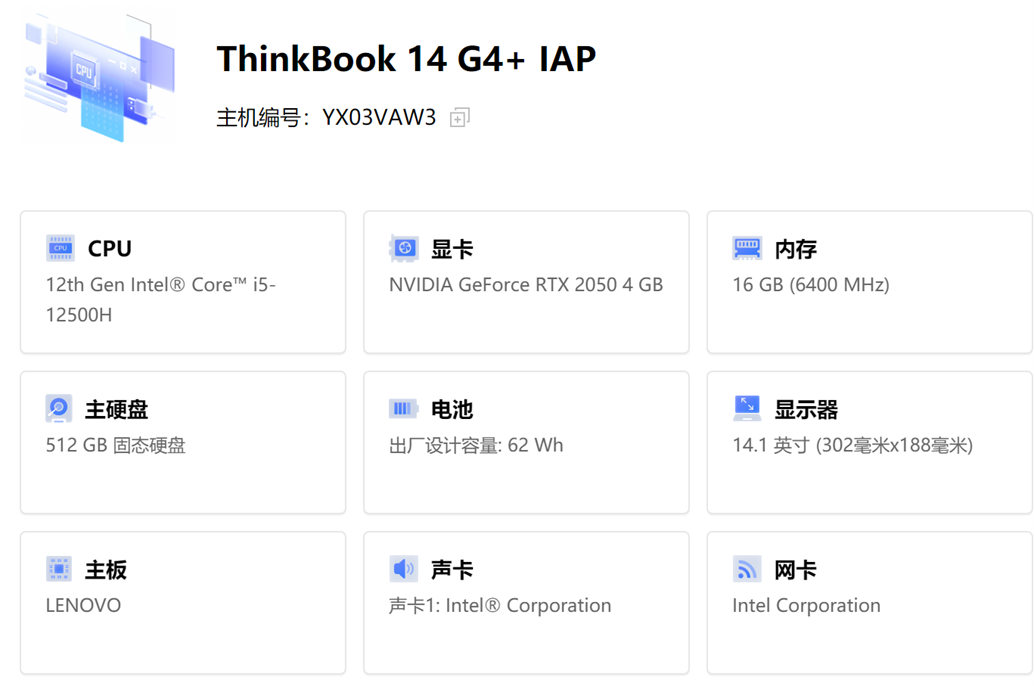Click LENOVO motherboard text
The width and height of the screenshot is (1034, 686).
pos(83,606)
